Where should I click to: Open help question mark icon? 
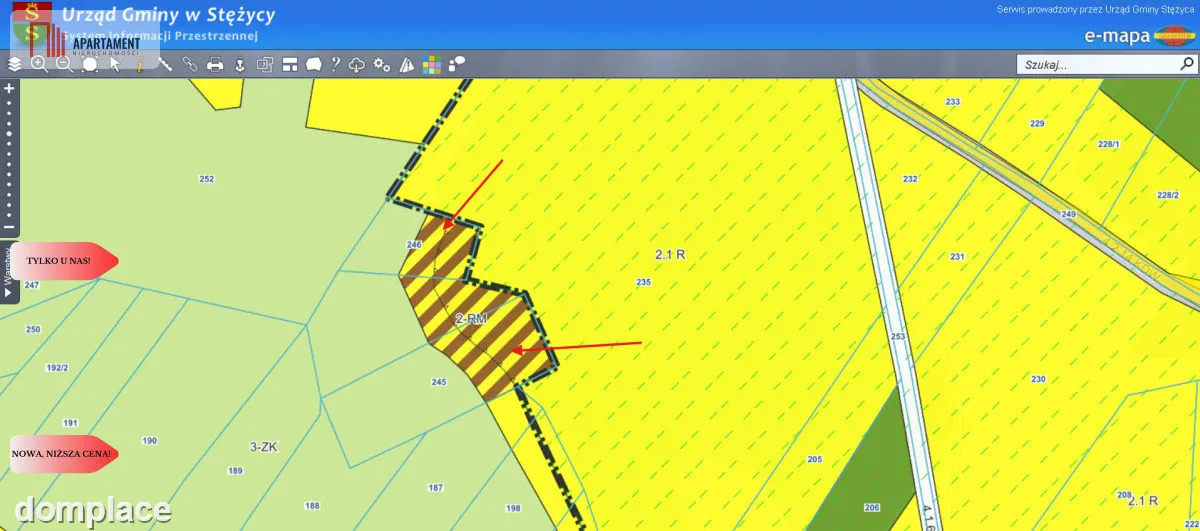tap(335, 64)
